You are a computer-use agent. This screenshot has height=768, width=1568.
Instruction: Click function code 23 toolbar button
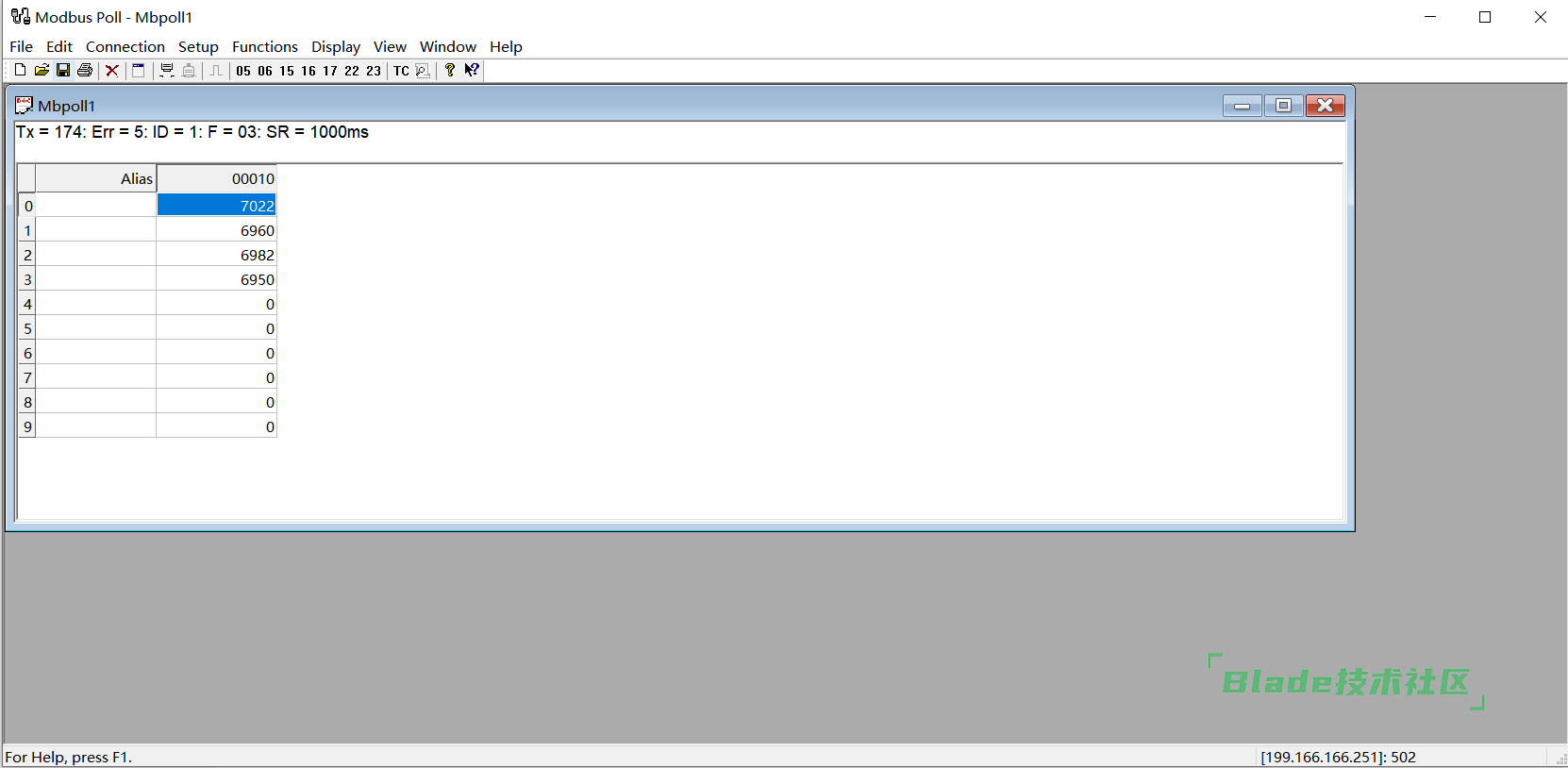coord(374,71)
